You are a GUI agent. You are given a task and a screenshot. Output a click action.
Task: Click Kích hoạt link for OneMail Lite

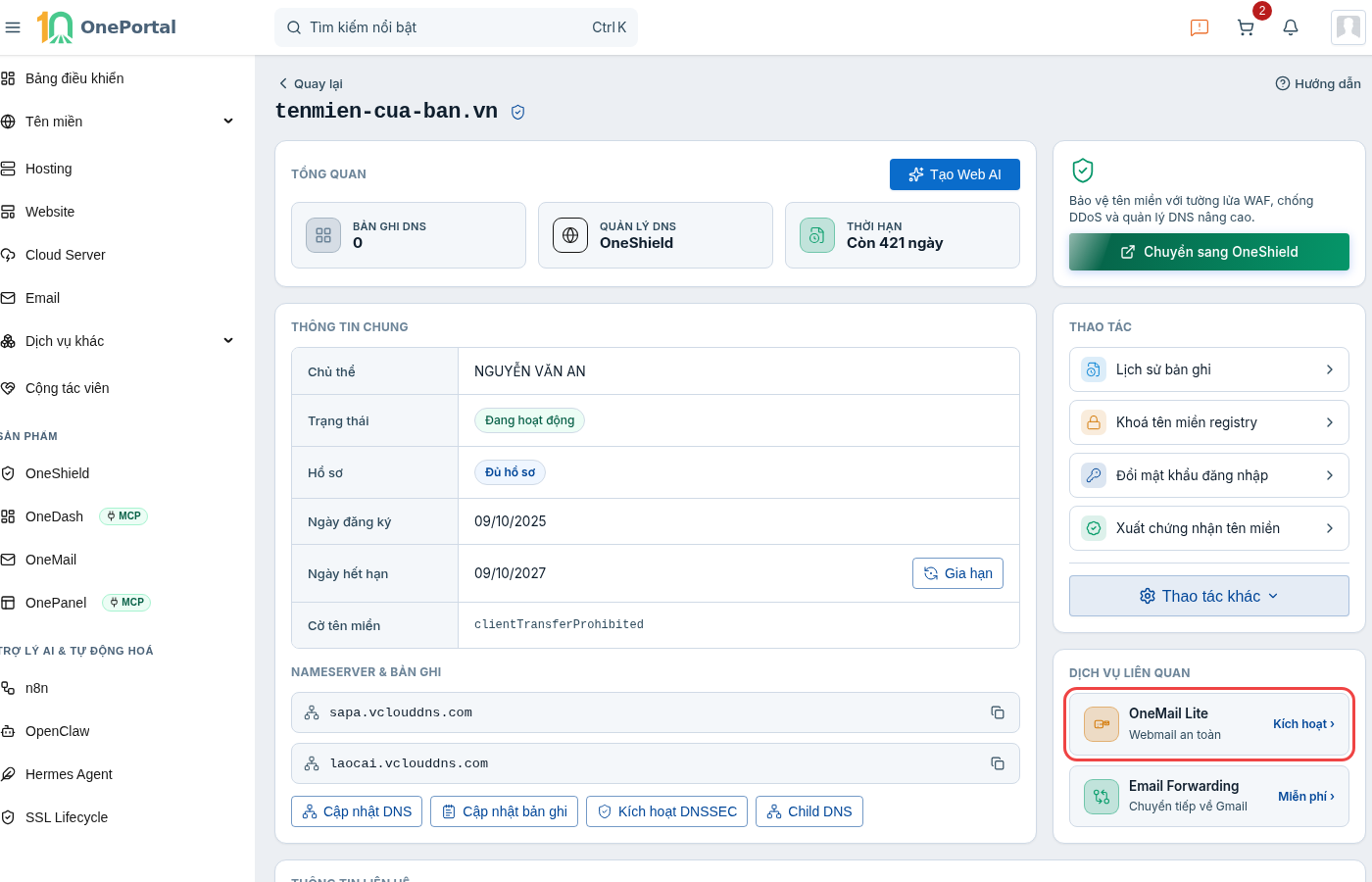pos(1303,724)
